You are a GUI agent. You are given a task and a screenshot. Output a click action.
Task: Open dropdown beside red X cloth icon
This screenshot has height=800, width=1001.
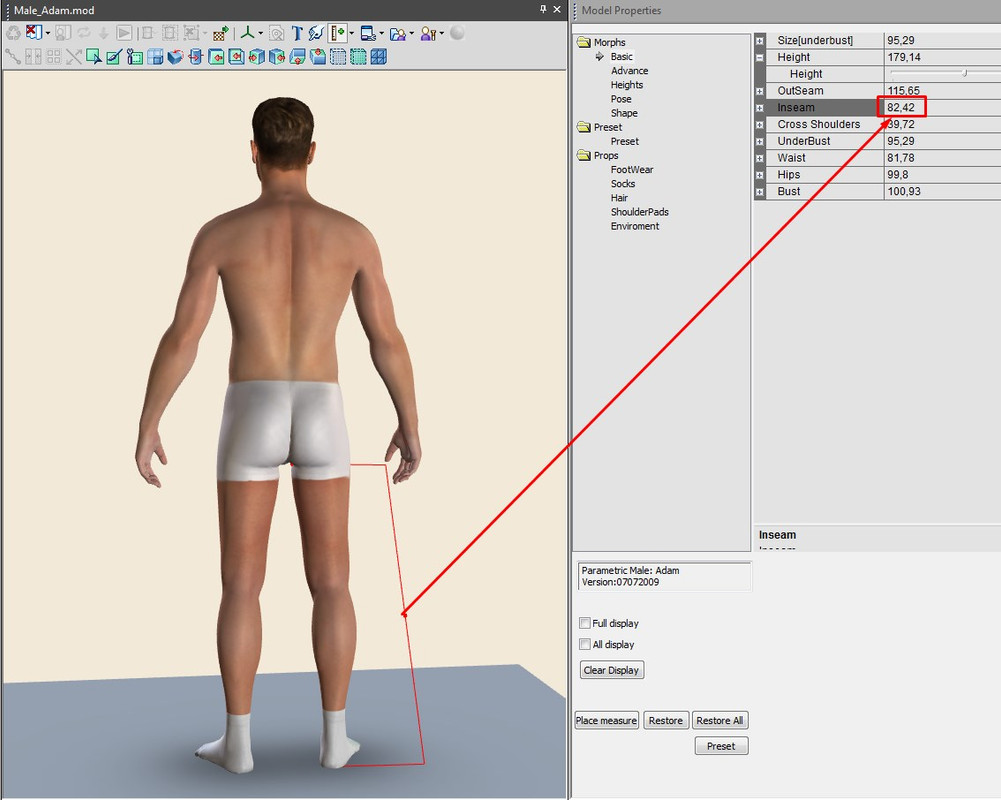tap(48, 33)
